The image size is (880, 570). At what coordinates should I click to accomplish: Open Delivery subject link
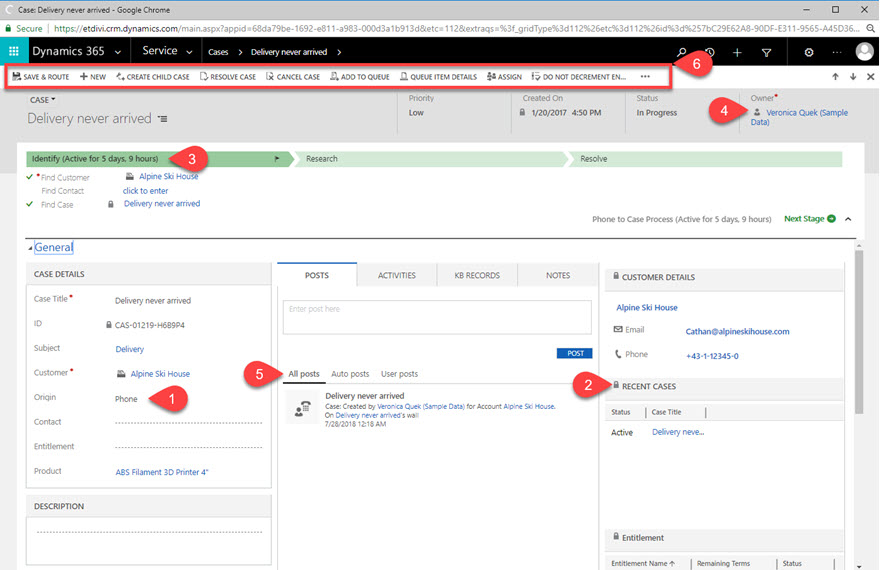(x=130, y=349)
